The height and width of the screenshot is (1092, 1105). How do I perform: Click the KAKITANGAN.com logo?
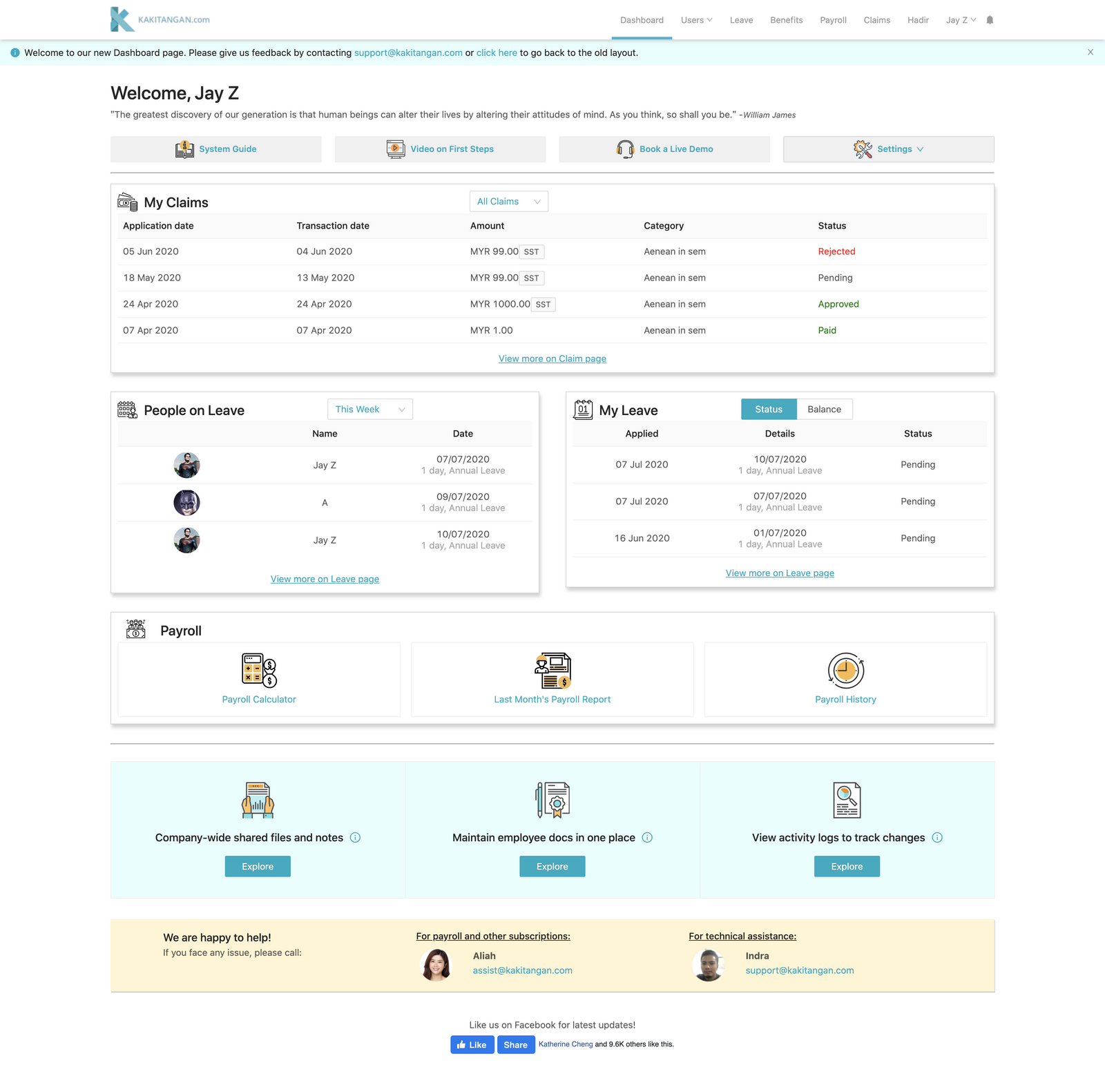[x=160, y=19]
